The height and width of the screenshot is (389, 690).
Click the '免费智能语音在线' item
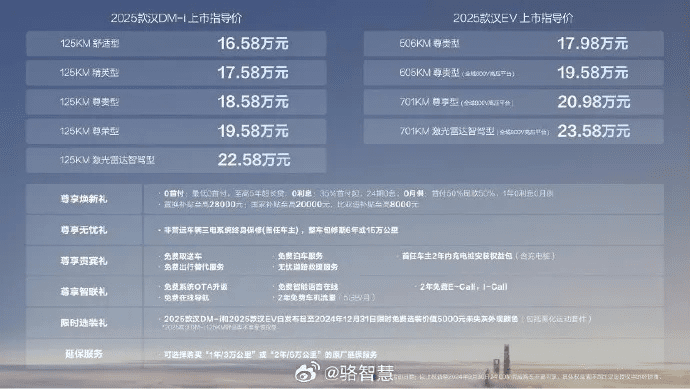[x=308, y=287]
